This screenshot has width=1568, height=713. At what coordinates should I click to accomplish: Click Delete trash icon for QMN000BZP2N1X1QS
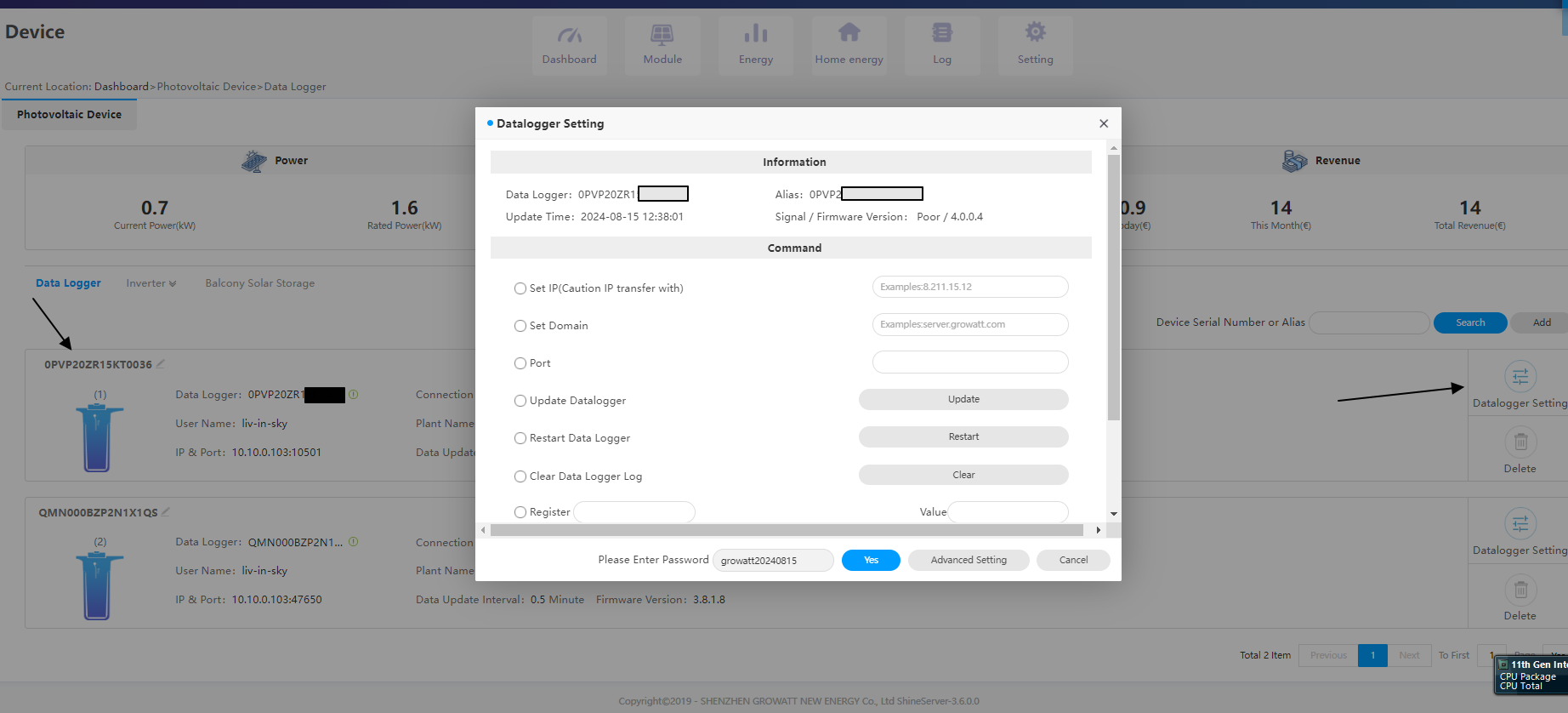pos(1520,590)
